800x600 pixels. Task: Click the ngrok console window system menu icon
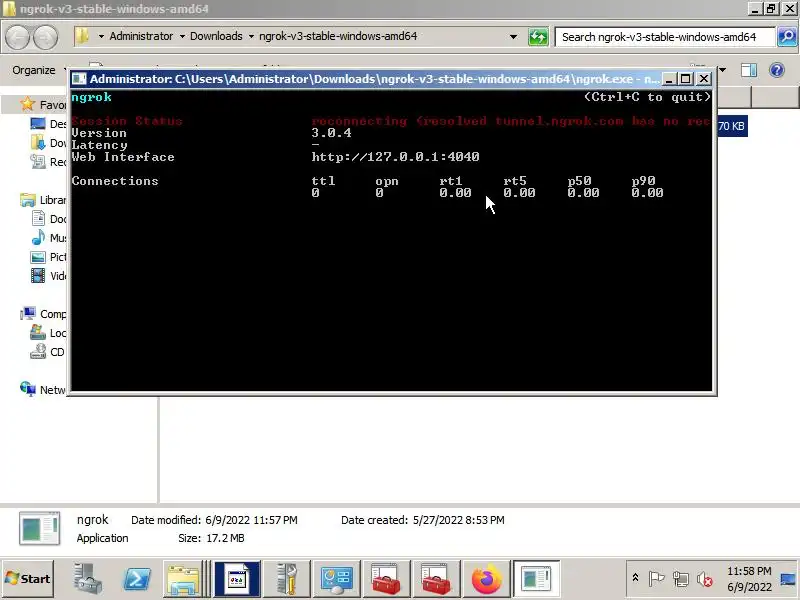click(x=79, y=79)
